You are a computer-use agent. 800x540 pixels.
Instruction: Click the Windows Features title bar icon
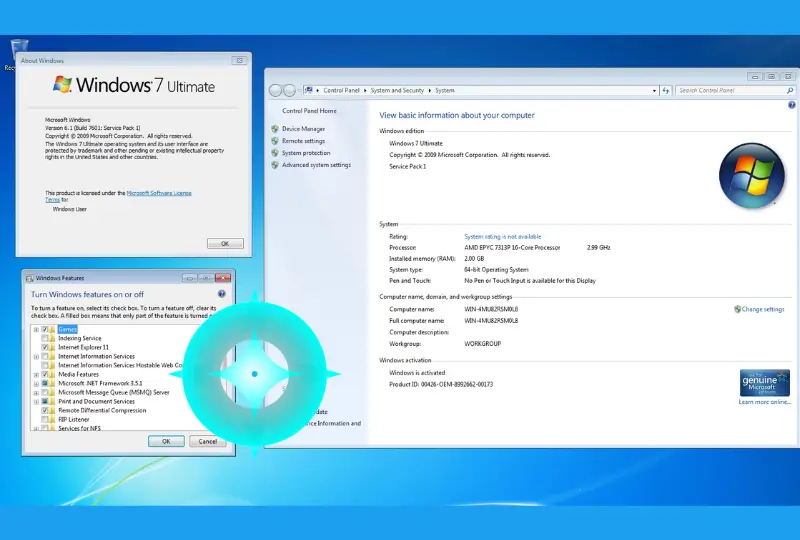(x=30, y=278)
